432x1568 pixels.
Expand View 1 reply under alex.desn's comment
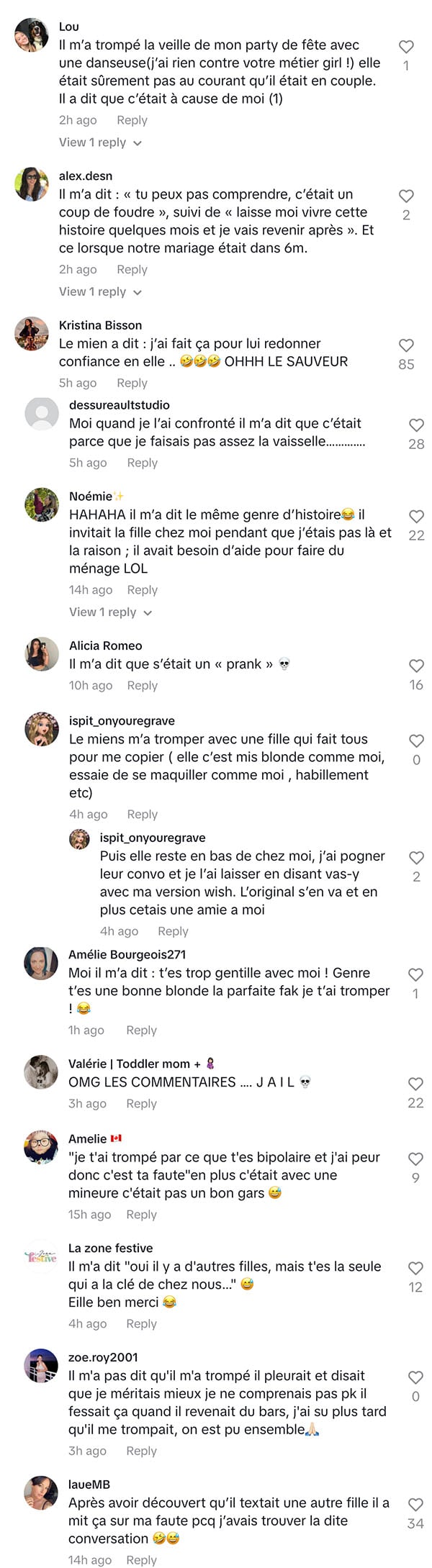(100, 291)
